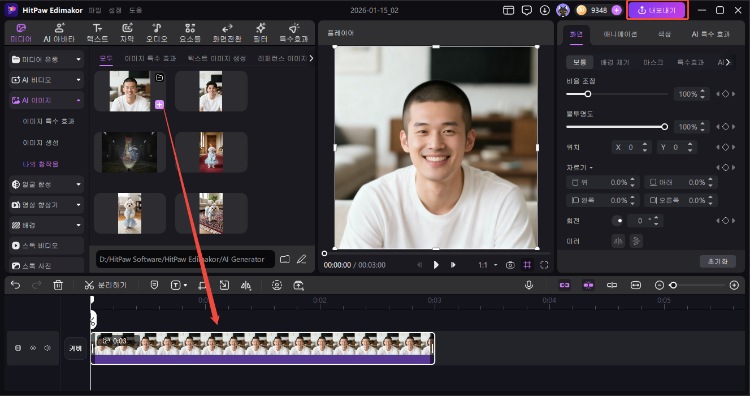Undo the last action in timeline toolbar
The image size is (750, 396).
(x=15, y=286)
